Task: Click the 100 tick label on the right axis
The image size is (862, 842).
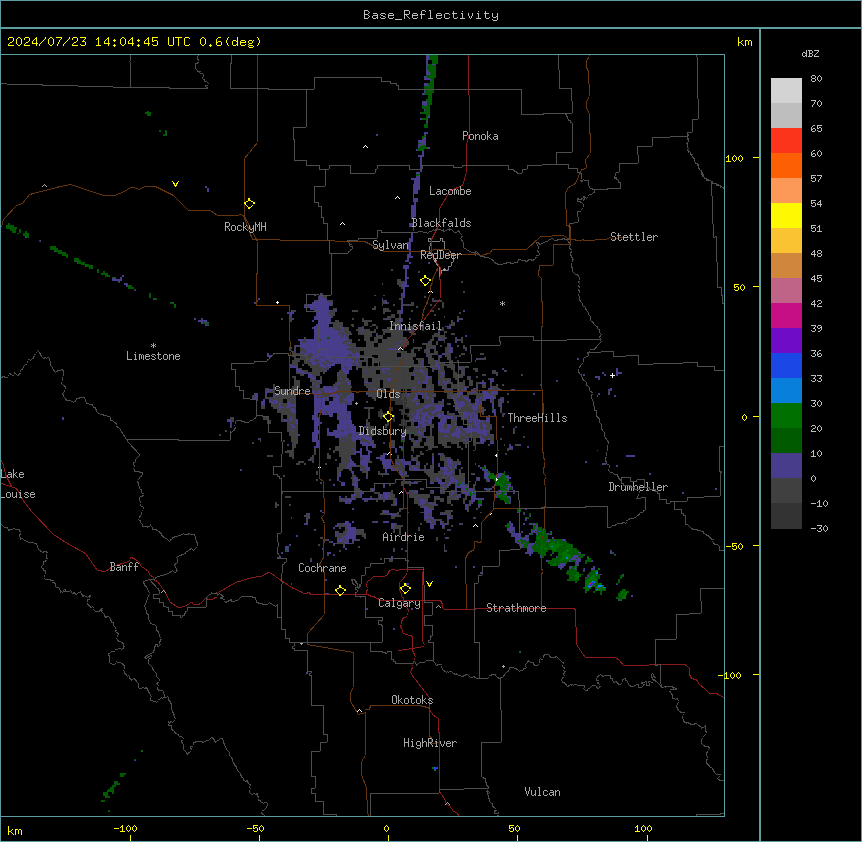Action: click(x=734, y=158)
